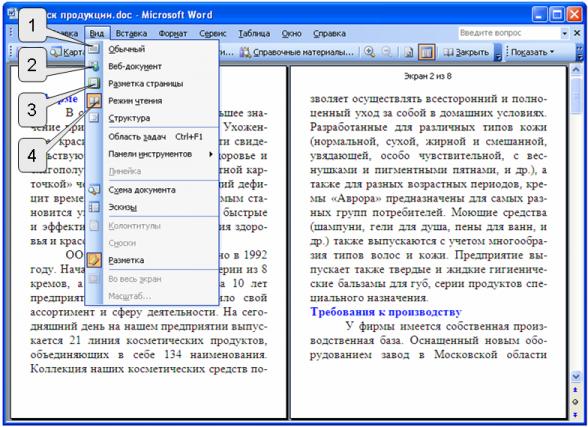The height and width of the screenshot is (427, 588).
Task: Click the Введите вопрос help field
Action: (x=509, y=33)
